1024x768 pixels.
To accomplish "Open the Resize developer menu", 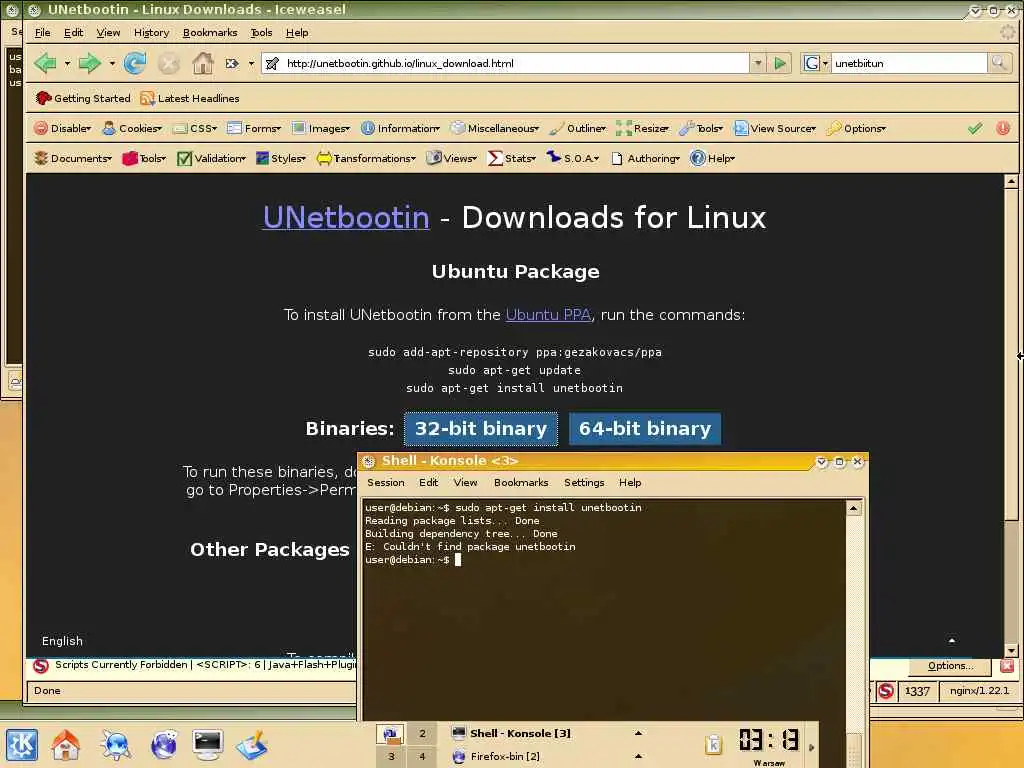I will (643, 129).
